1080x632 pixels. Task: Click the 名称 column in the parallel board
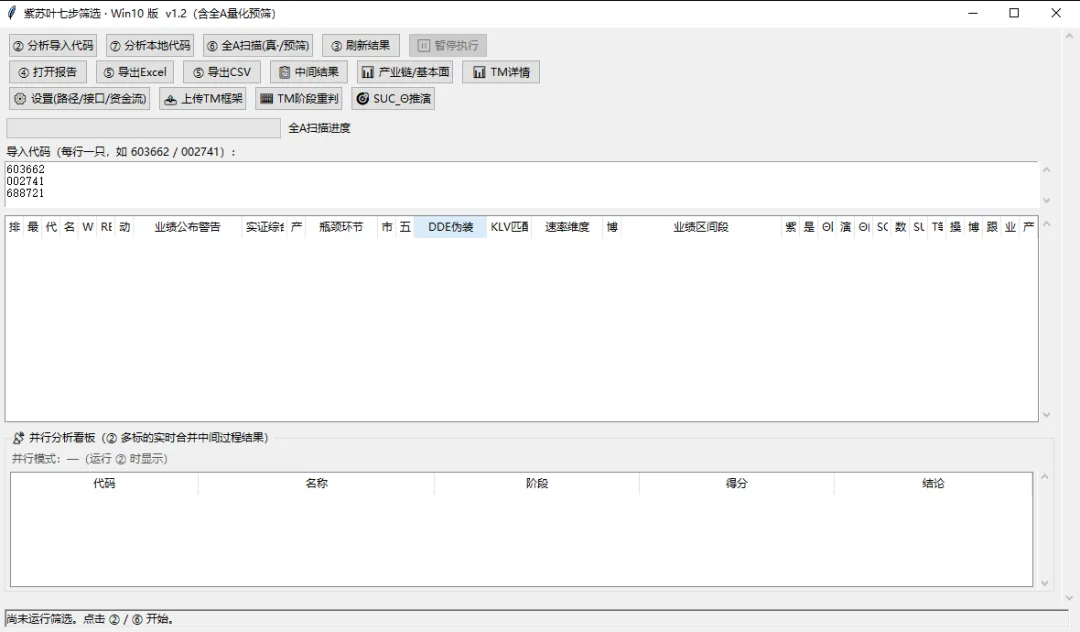pyautogui.click(x=316, y=483)
